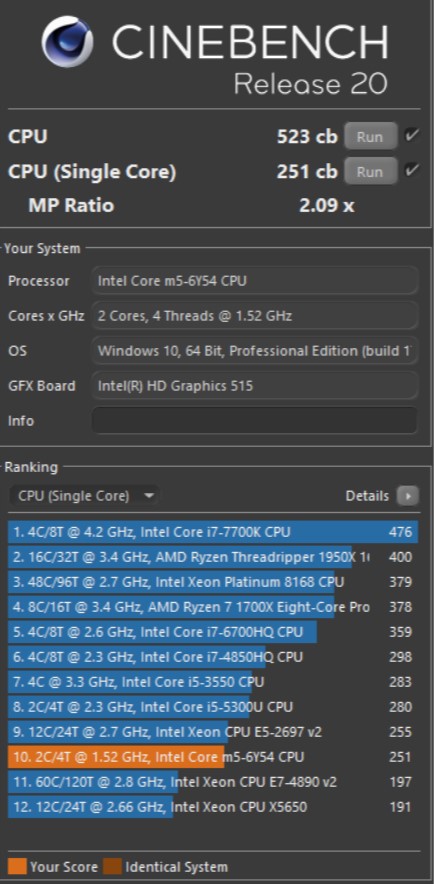Select the orange m5-6Y54 ranking row
Screen dimensions: 434x884
point(213,757)
